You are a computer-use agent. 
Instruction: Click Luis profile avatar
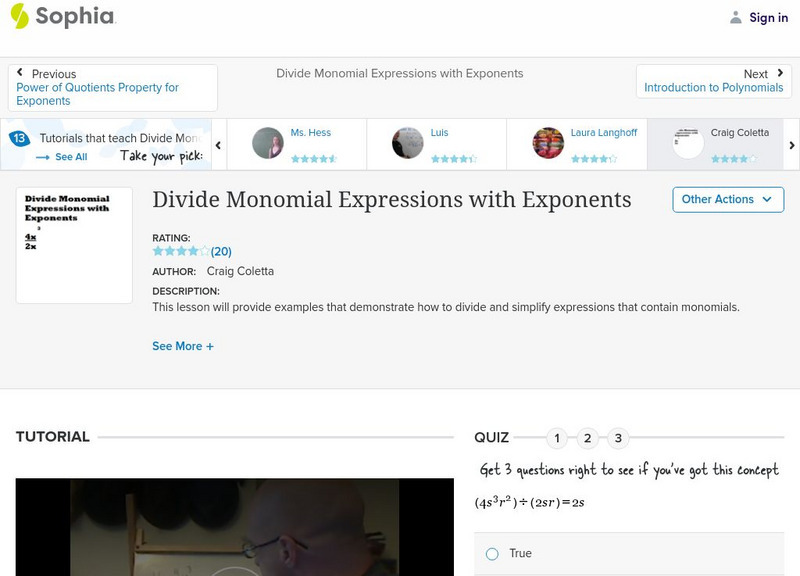[408, 143]
